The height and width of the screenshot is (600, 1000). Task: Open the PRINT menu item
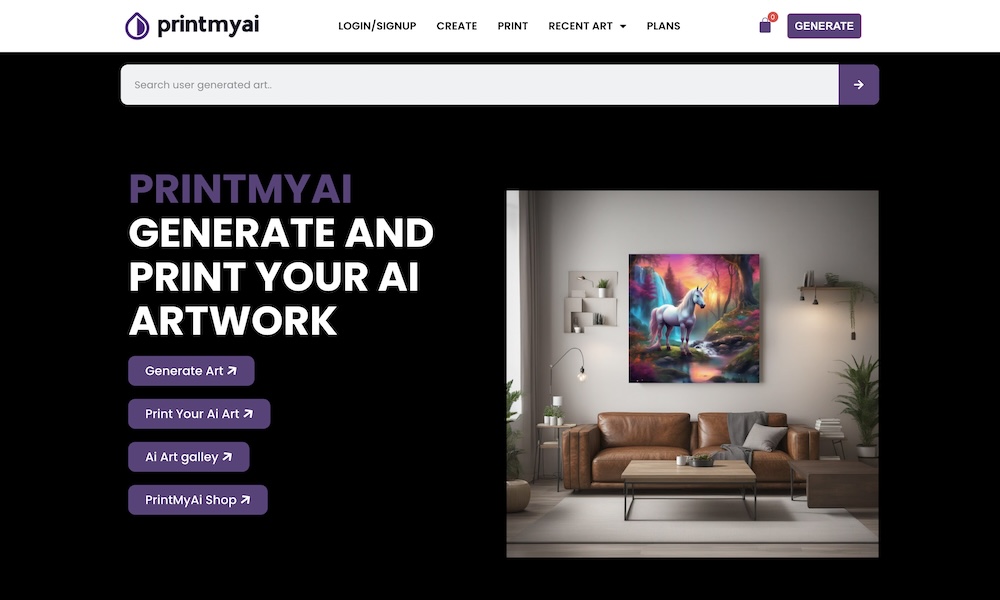click(x=513, y=26)
